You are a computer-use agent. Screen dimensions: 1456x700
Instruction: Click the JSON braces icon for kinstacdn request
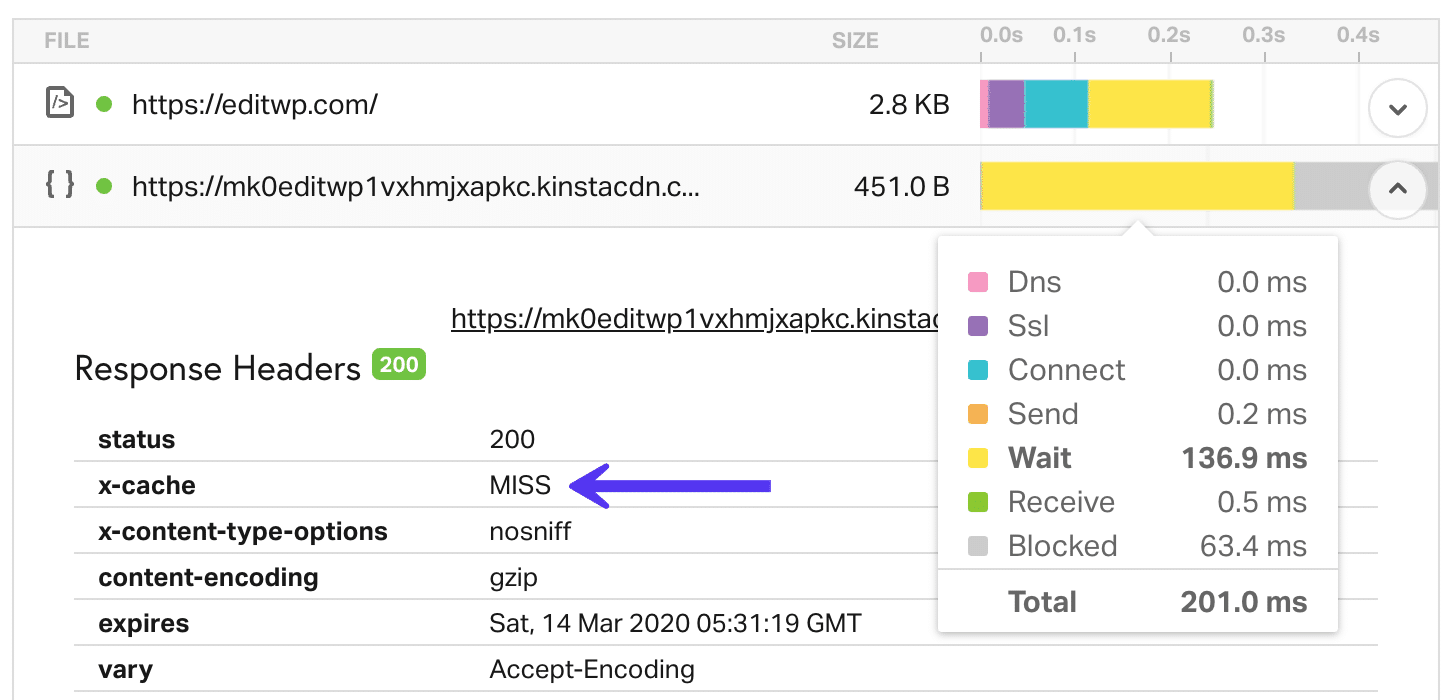point(60,184)
